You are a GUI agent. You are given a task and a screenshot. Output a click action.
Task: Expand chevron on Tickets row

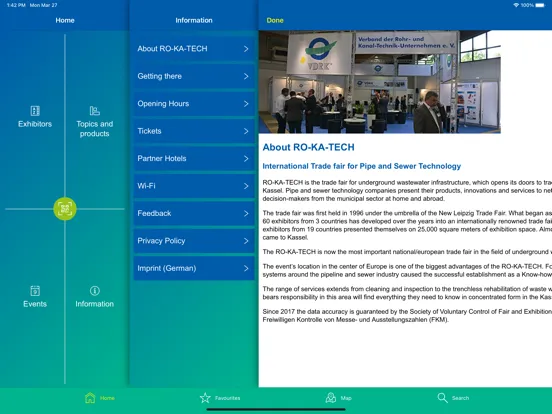246,131
